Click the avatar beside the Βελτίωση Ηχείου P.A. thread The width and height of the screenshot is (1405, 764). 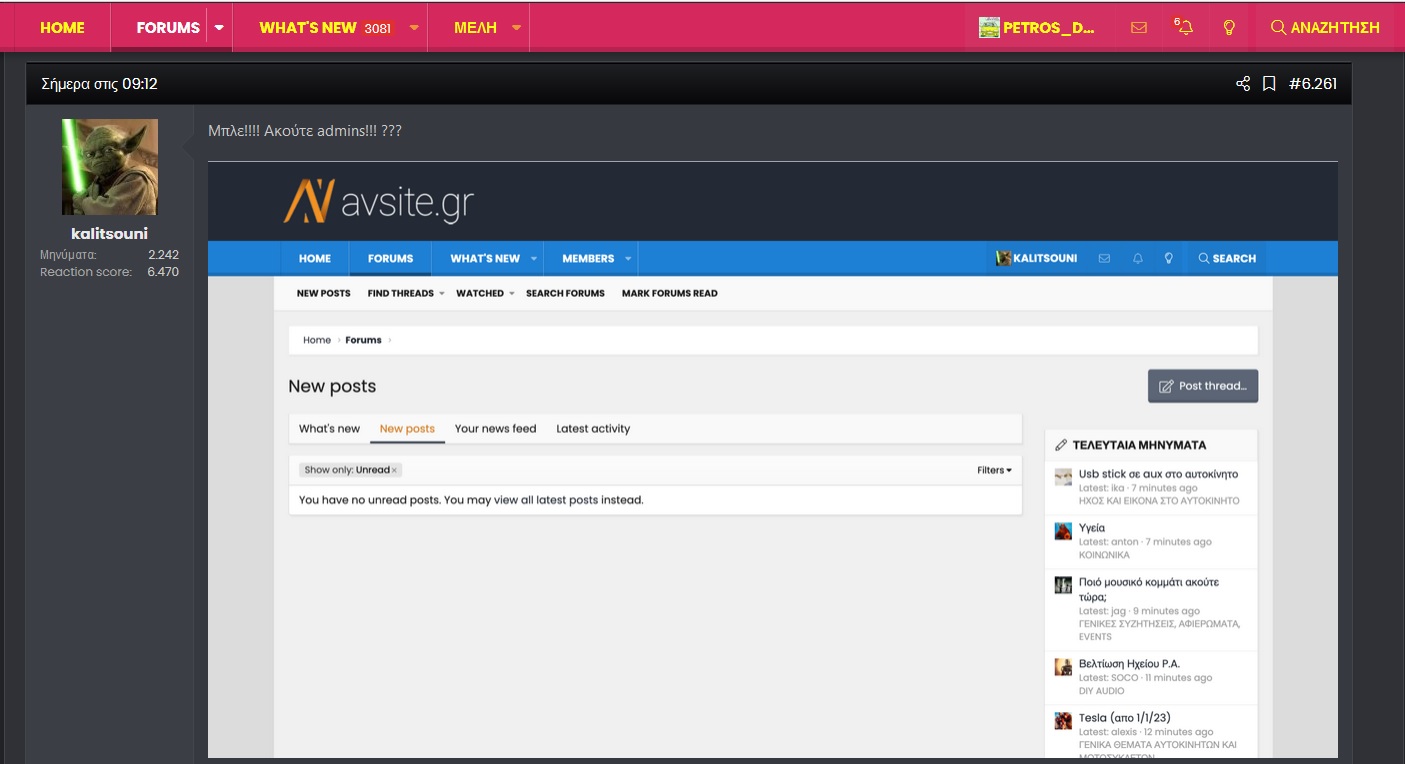coord(1063,667)
